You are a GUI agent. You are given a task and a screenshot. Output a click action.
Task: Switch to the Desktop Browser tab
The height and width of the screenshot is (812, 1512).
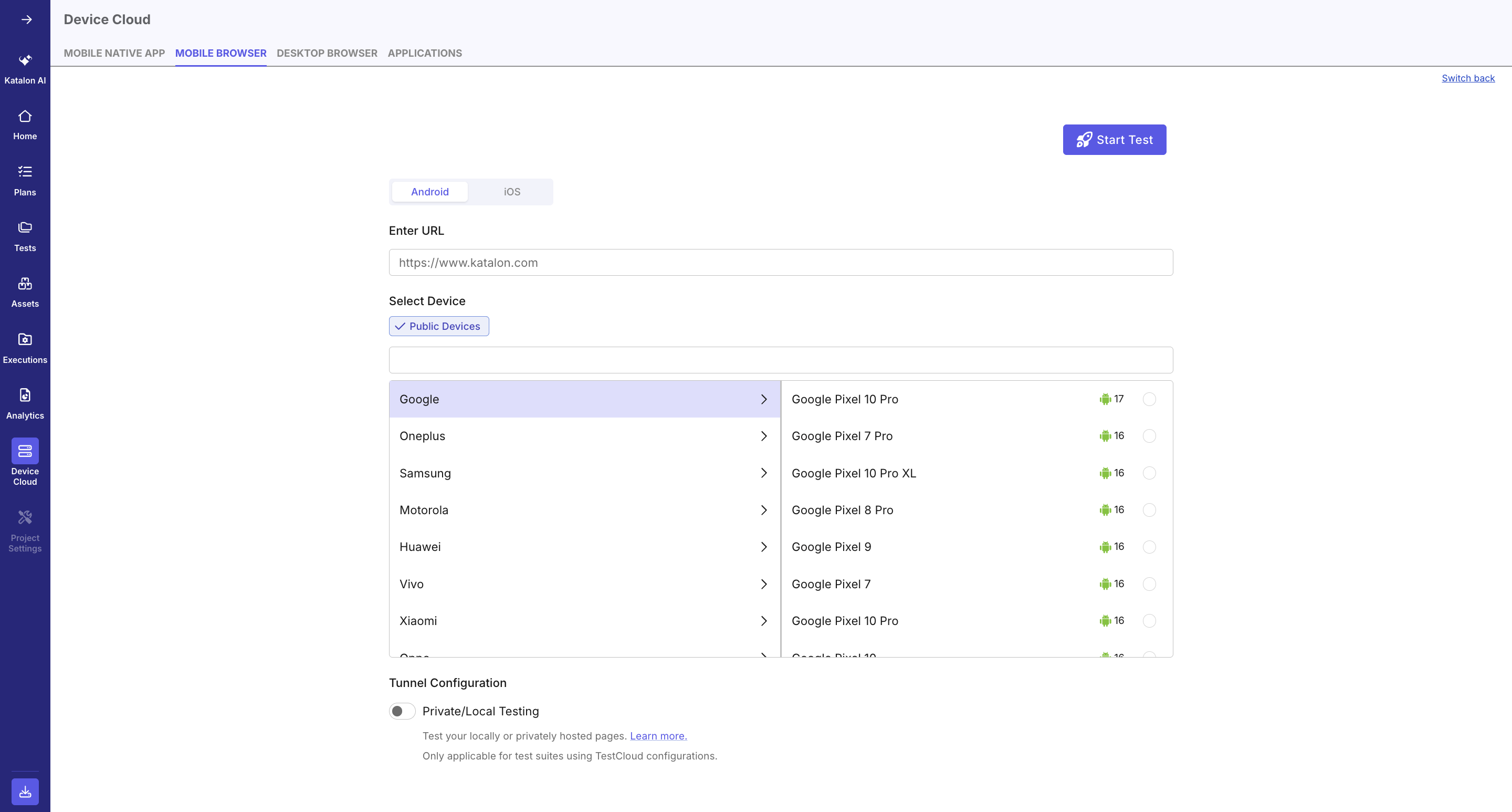pos(327,53)
